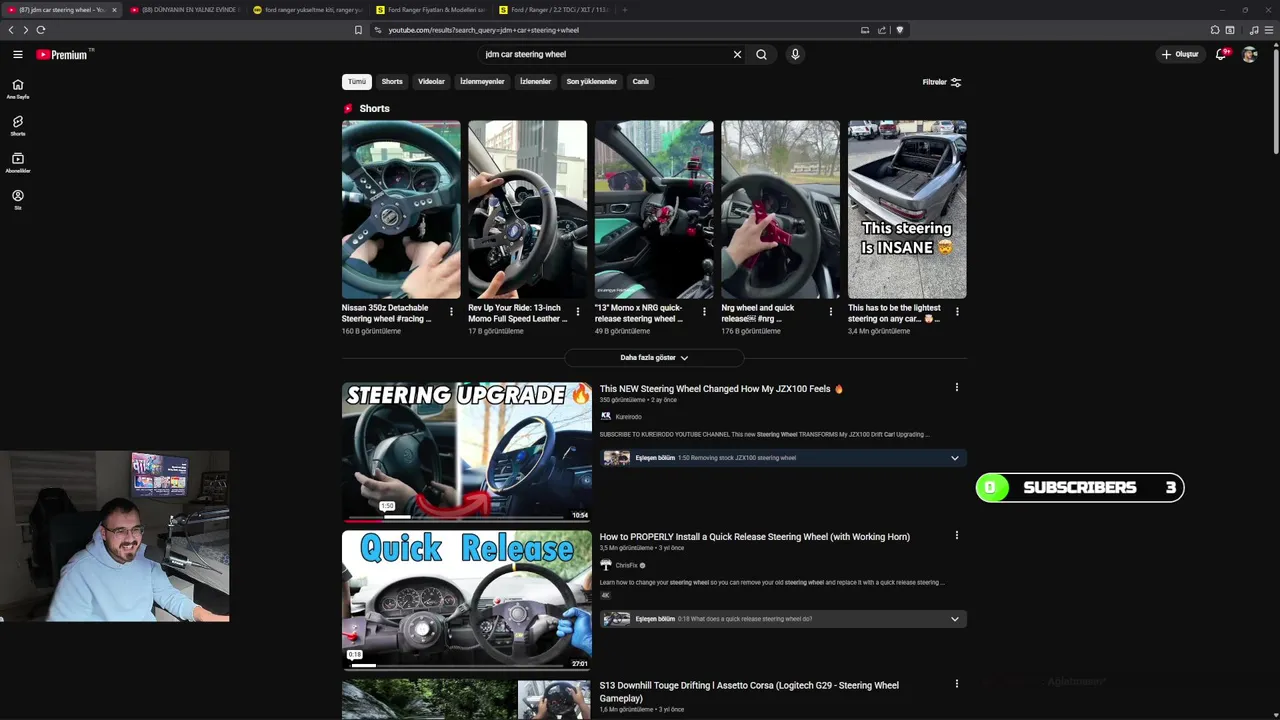Open S13 Downhill Touge Drifting title
This screenshot has width=1280, height=720.
tap(749, 691)
